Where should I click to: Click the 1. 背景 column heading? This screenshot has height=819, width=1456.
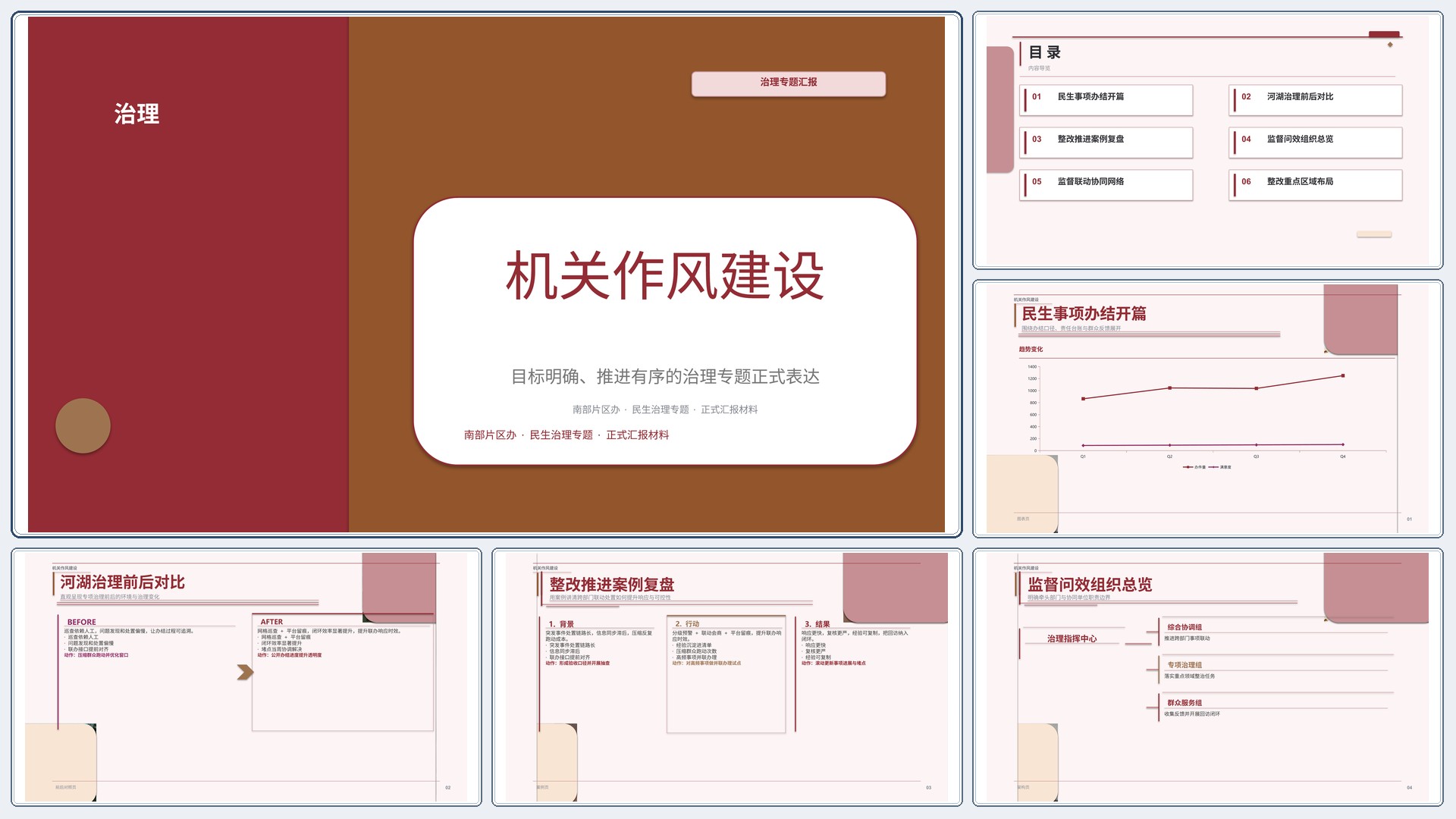pos(562,624)
